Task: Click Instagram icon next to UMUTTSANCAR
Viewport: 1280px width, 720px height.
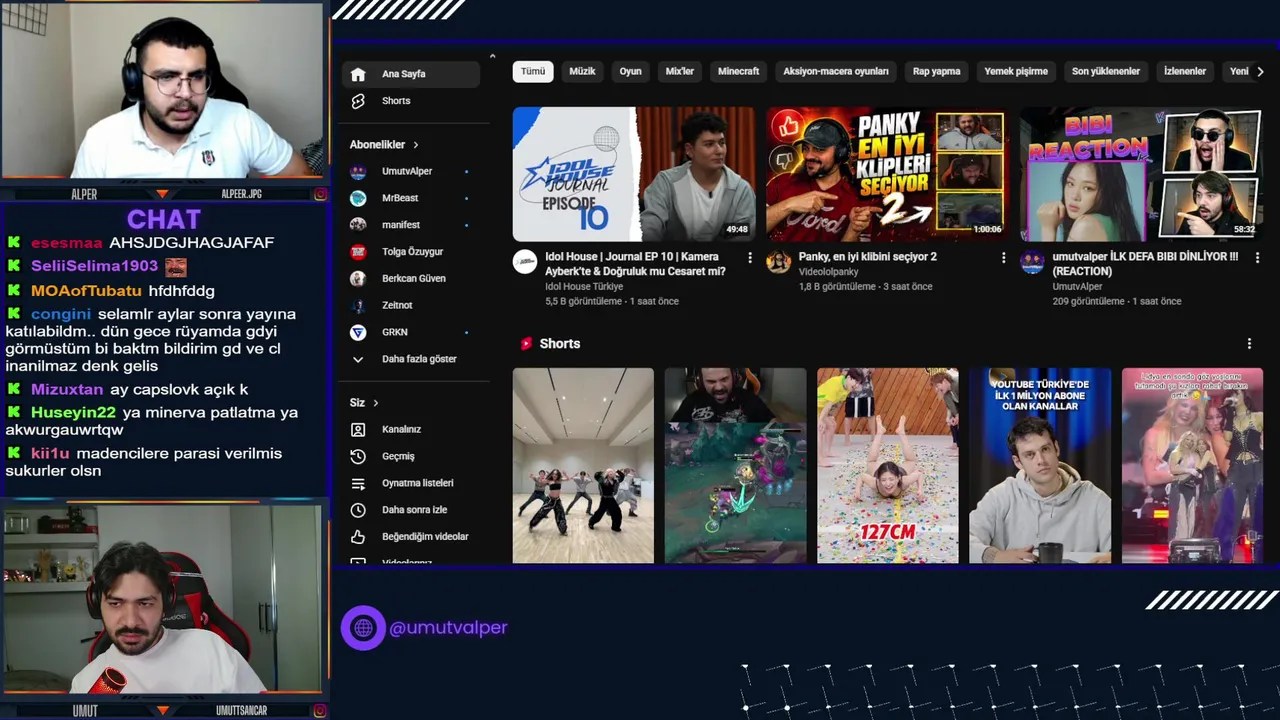Action: pyautogui.click(x=320, y=711)
